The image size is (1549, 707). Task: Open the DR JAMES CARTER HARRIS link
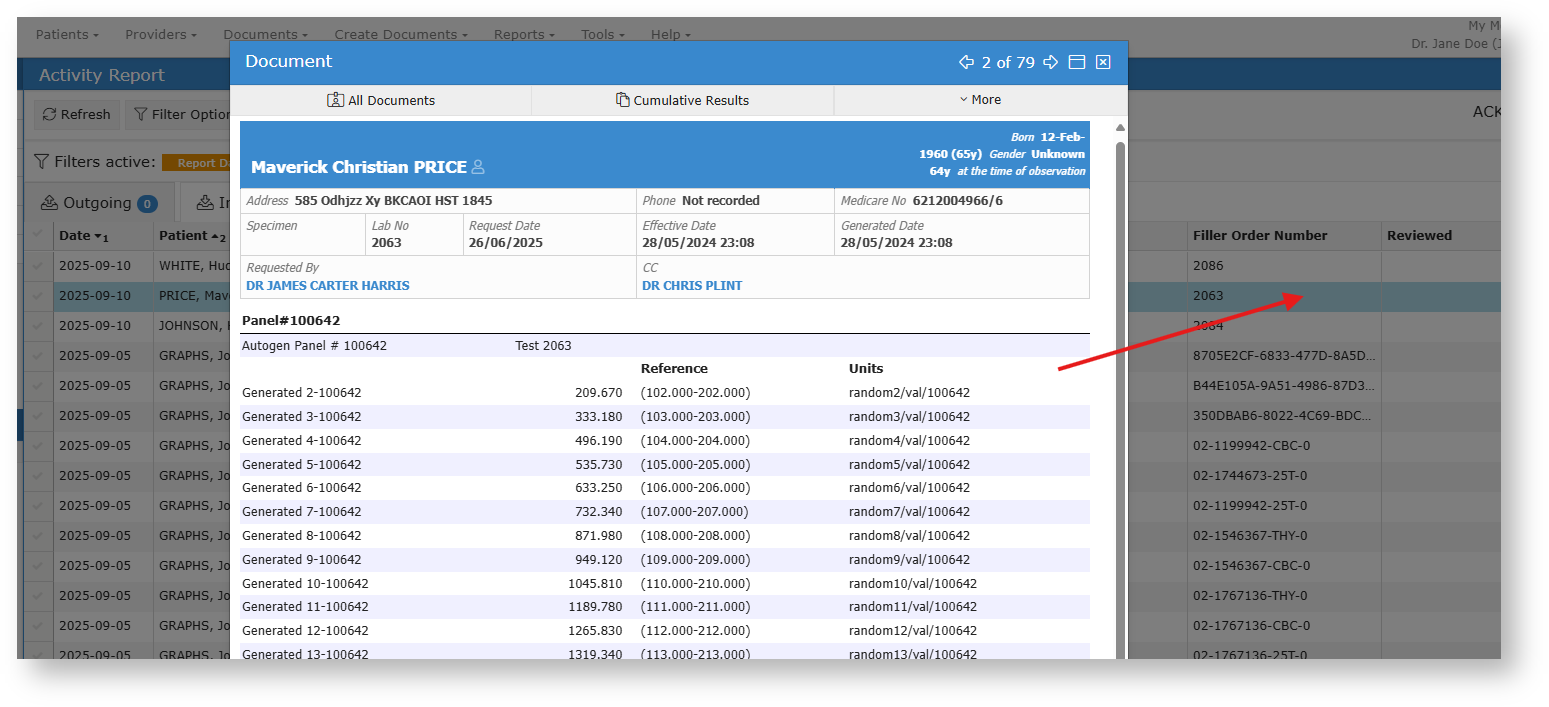point(328,286)
